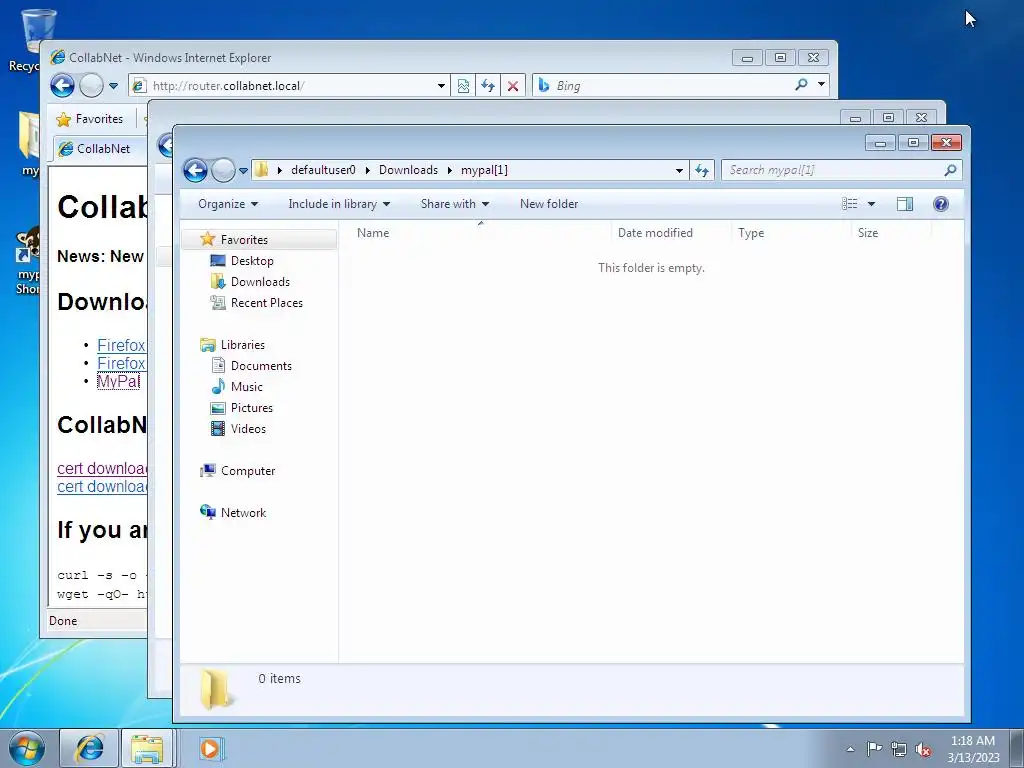Go back in the front Explorer window
The height and width of the screenshot is (768, 1024).
[195, 170]
